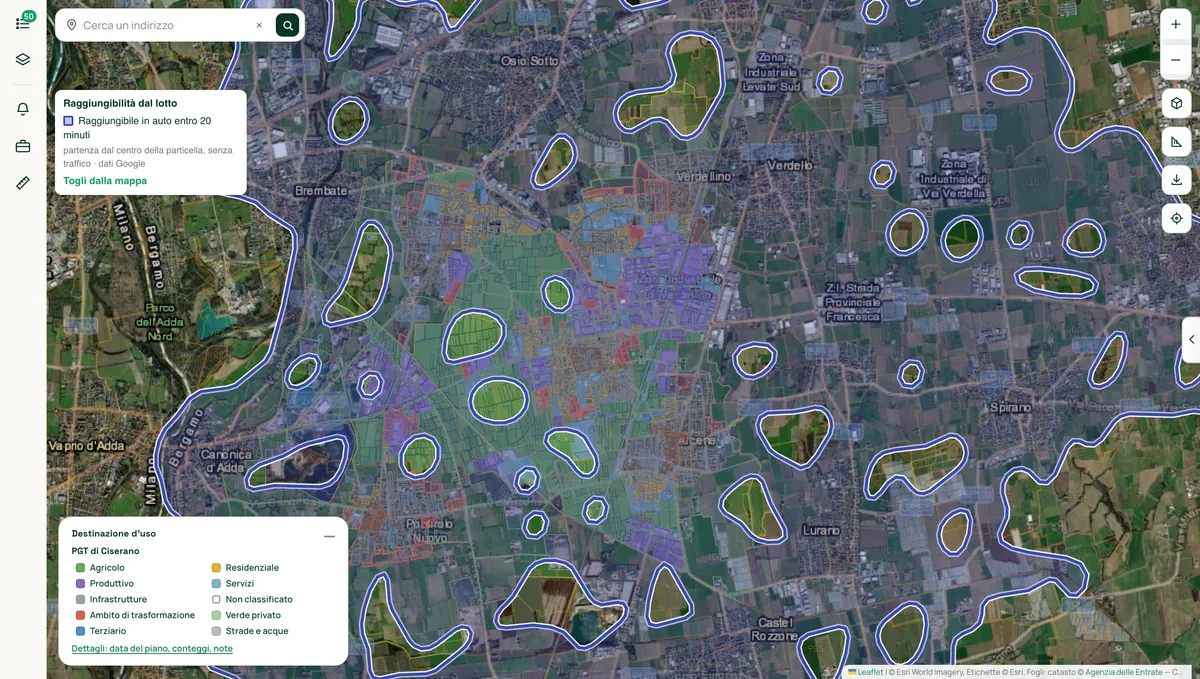The width and height of the screenshot is (1200, 679).
Task: Click the location pin icon in the search bar
Action: pos(71,25)
